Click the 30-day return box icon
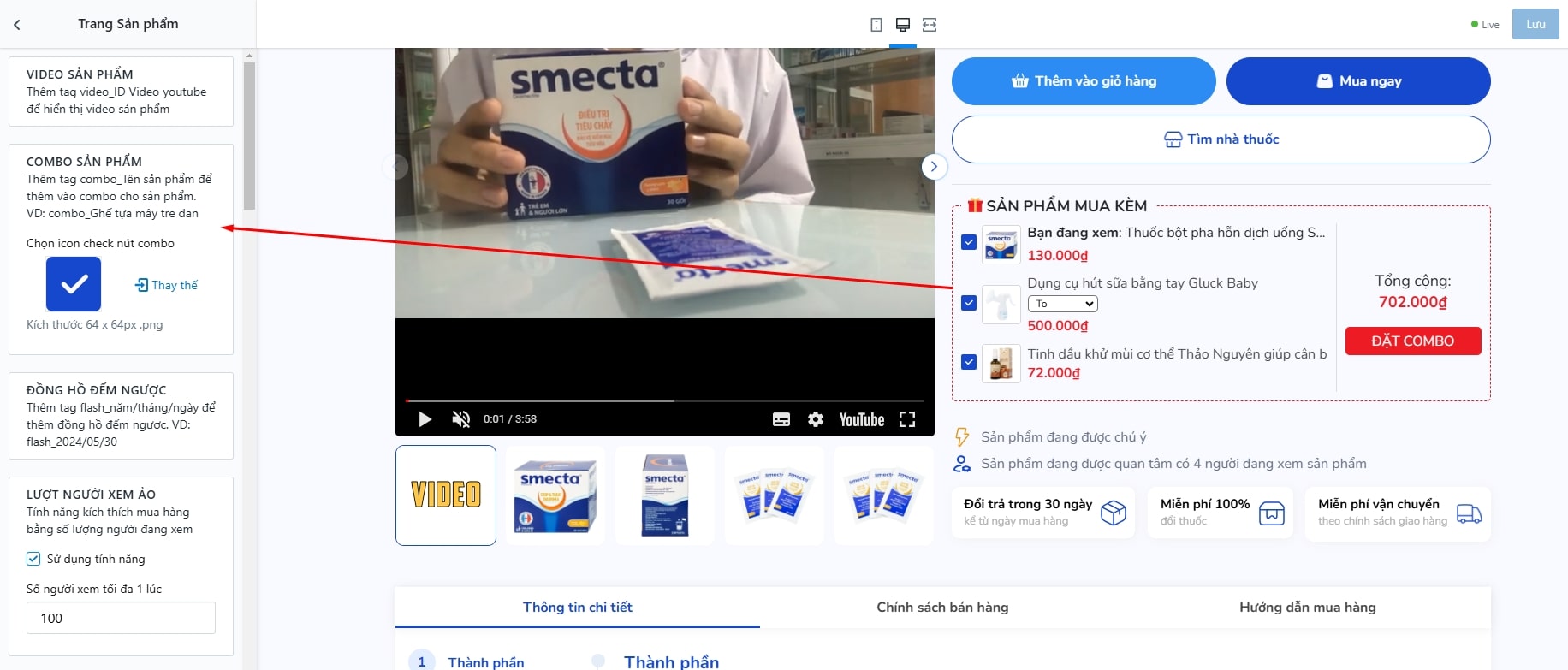The width and height of the screenshot is (1568, 670). pos(1114,513)
